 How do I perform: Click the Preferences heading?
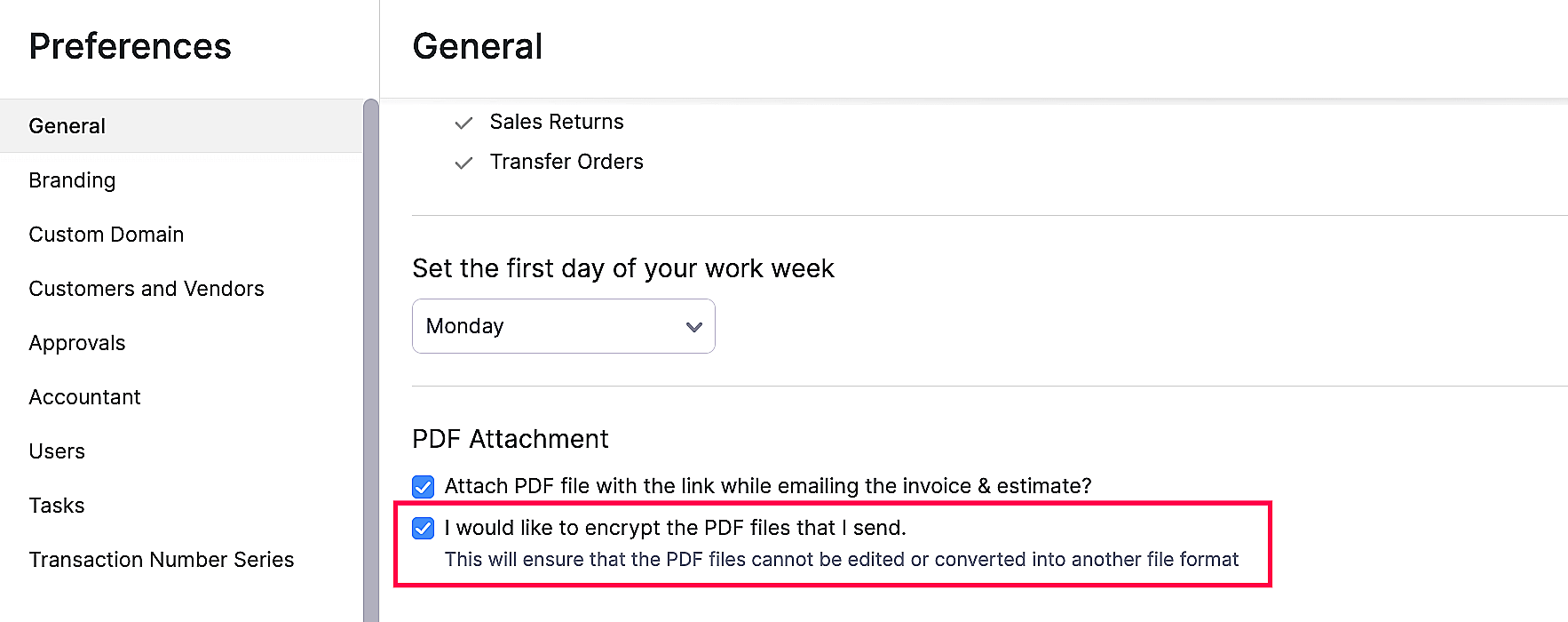click(x=130, y=46)
